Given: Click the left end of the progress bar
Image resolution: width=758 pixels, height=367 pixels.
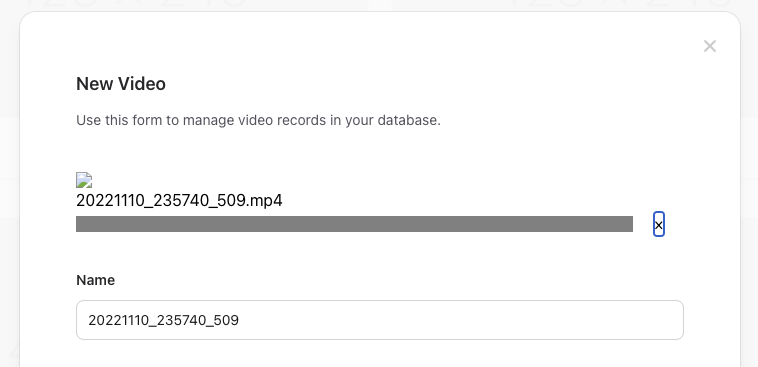Looking at the screenshot, I should coord(81,224).
